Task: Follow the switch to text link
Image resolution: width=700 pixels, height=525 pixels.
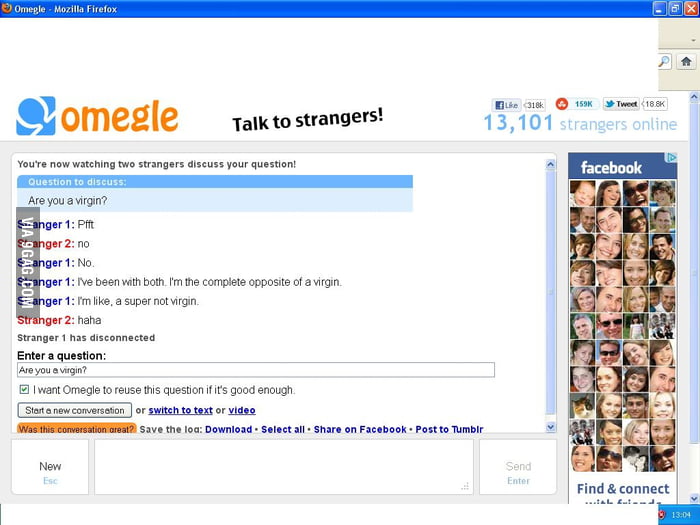Action: click(x=180, y=410)
